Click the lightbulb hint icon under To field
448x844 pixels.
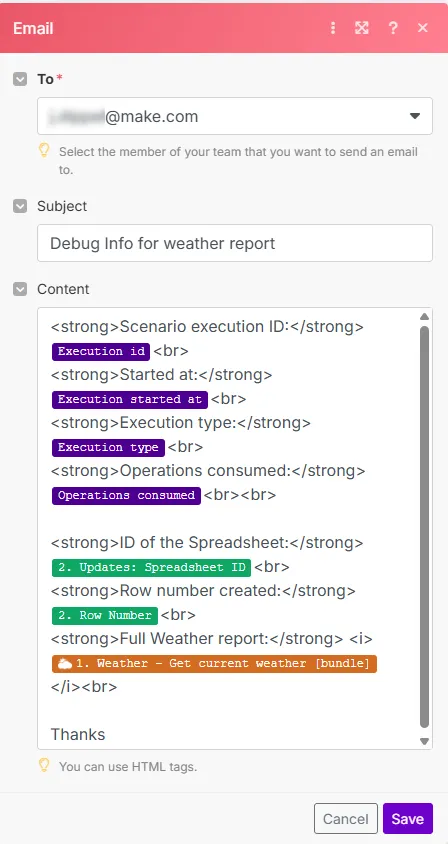(45, 151)
